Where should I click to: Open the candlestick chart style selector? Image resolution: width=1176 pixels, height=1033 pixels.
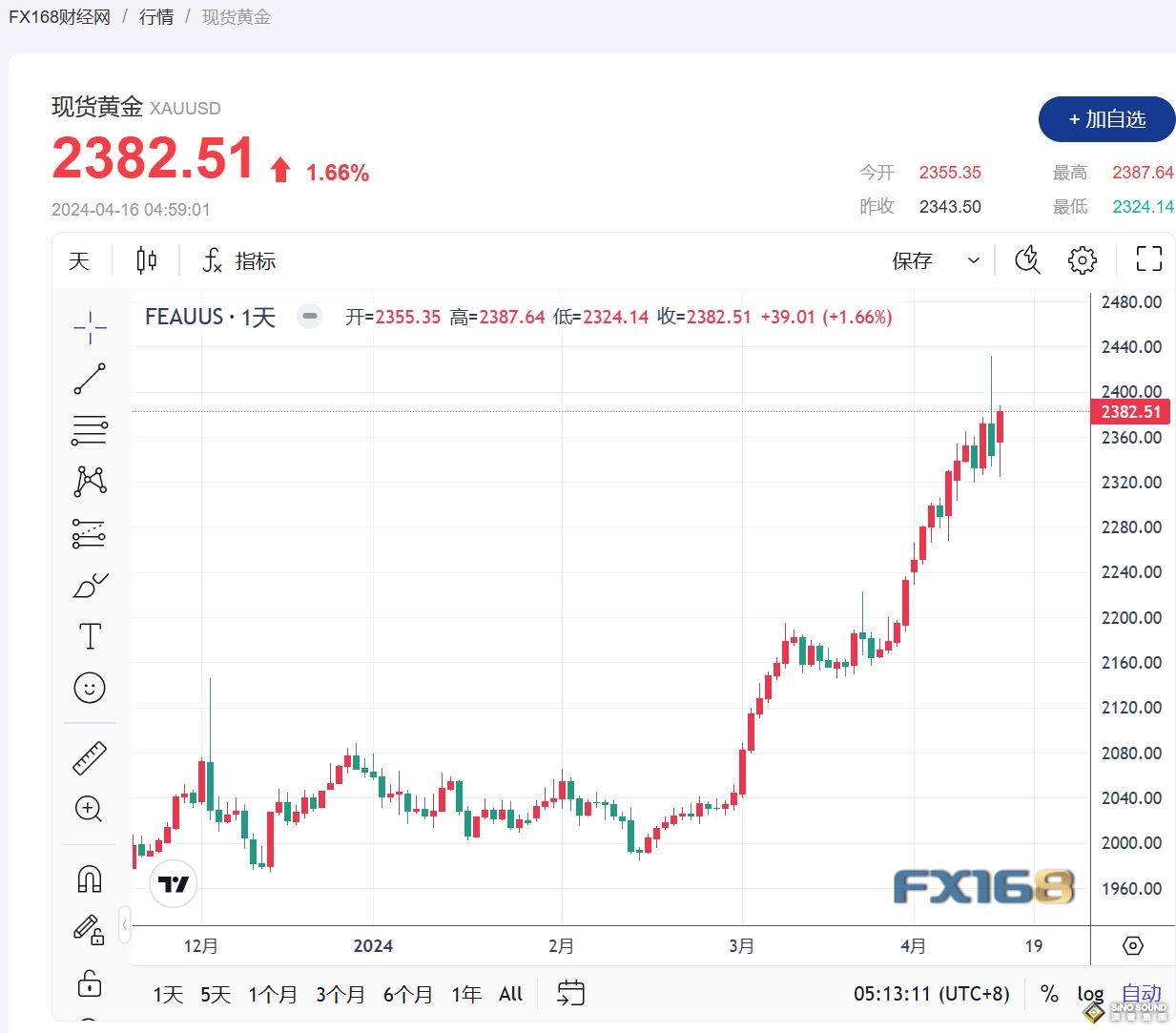145,259
